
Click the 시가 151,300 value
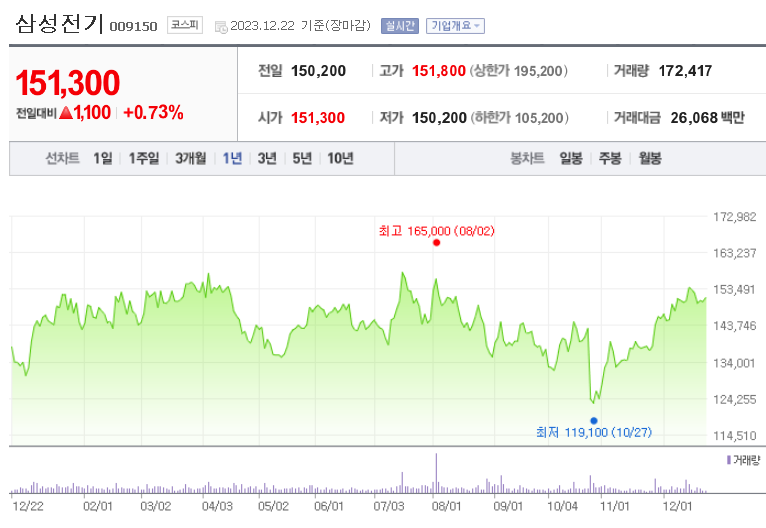[x=318, y=118]
